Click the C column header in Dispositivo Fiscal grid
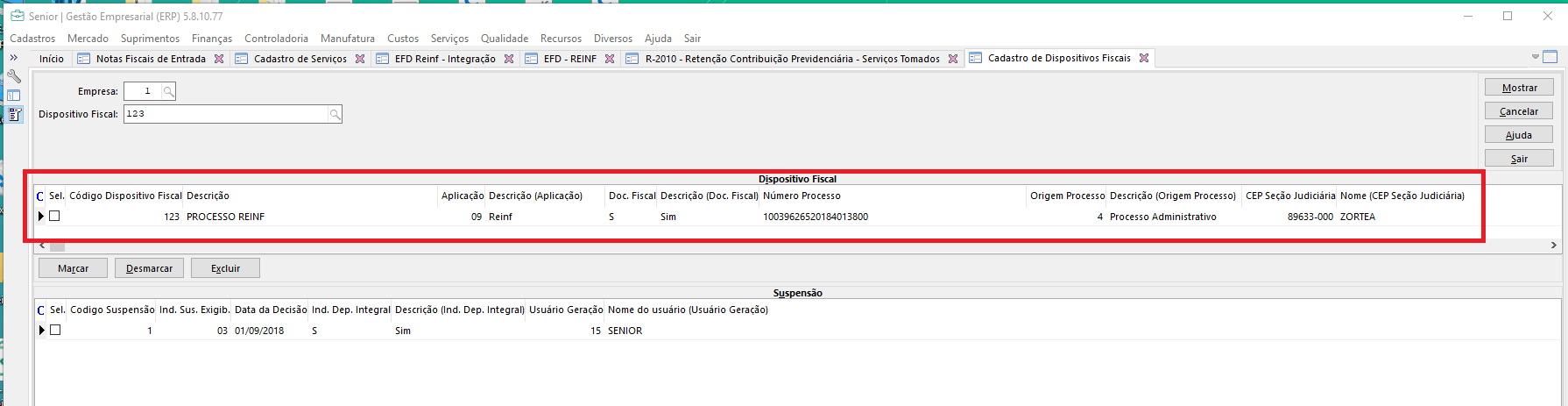The height and width of the screenshot is (406, 1568). click(40, 196)
